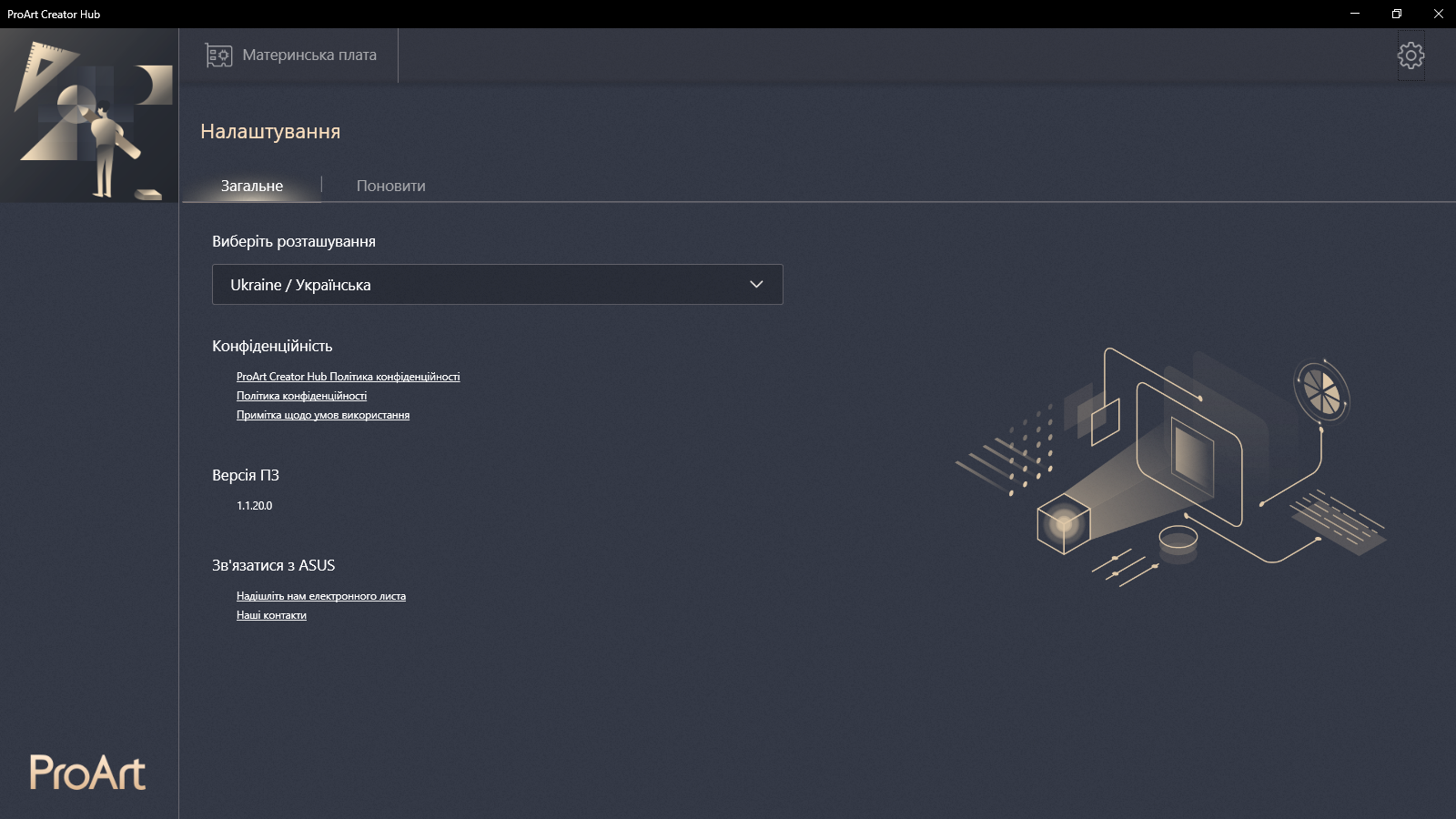Image resolution: width=1456 pixels, height=819 pixels.
Task: Open Наші контакти
Action: pos(270,615)
